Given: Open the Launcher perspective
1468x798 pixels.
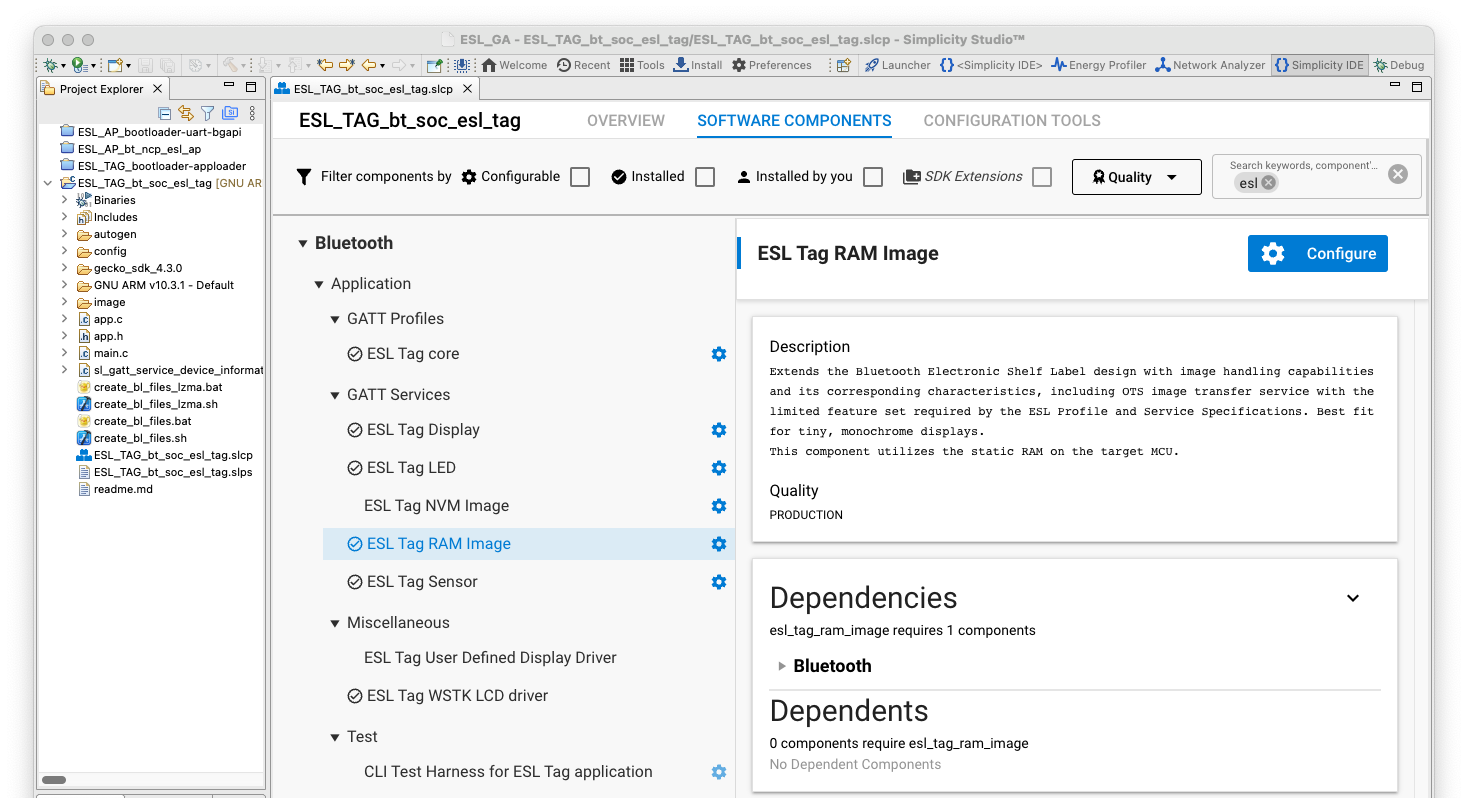Looking at the screenshot, I should coord(897,65).
